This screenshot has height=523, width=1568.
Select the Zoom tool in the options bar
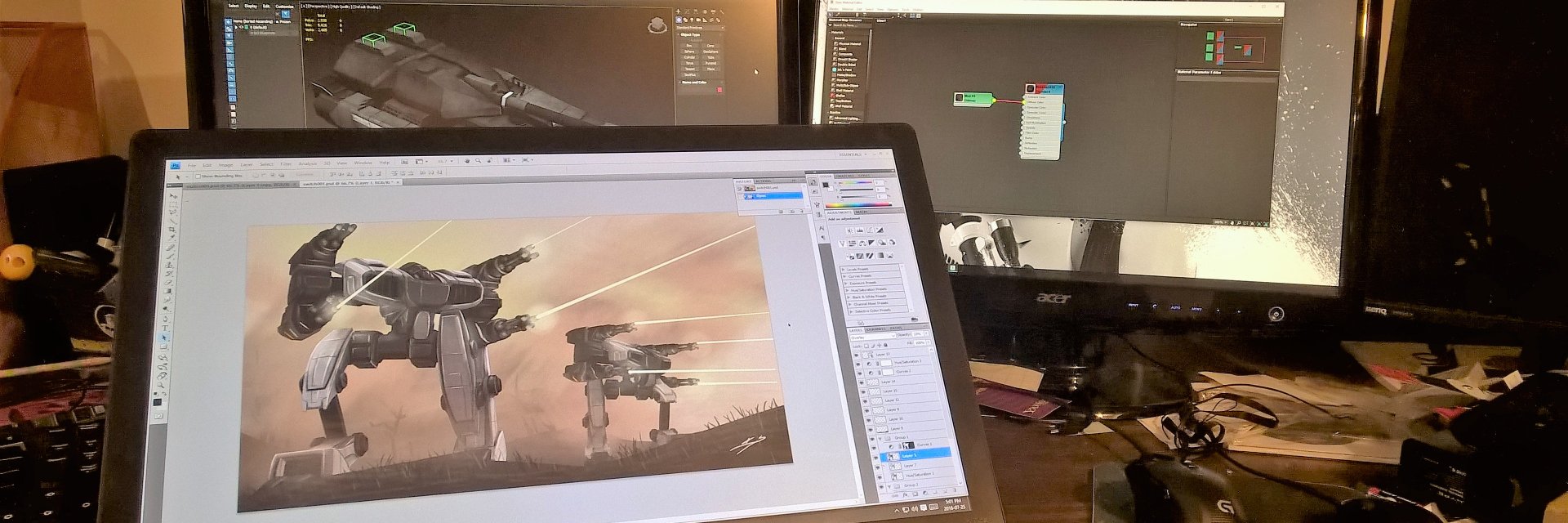[478, 161]
